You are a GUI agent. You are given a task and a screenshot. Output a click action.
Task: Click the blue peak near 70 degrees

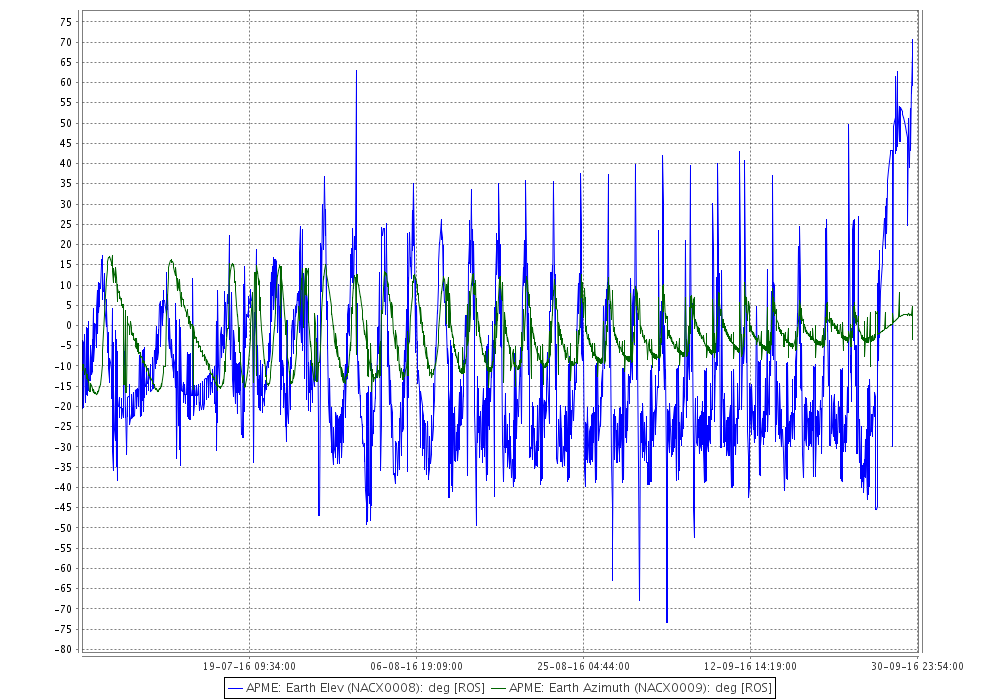click(x=913, y=40)
